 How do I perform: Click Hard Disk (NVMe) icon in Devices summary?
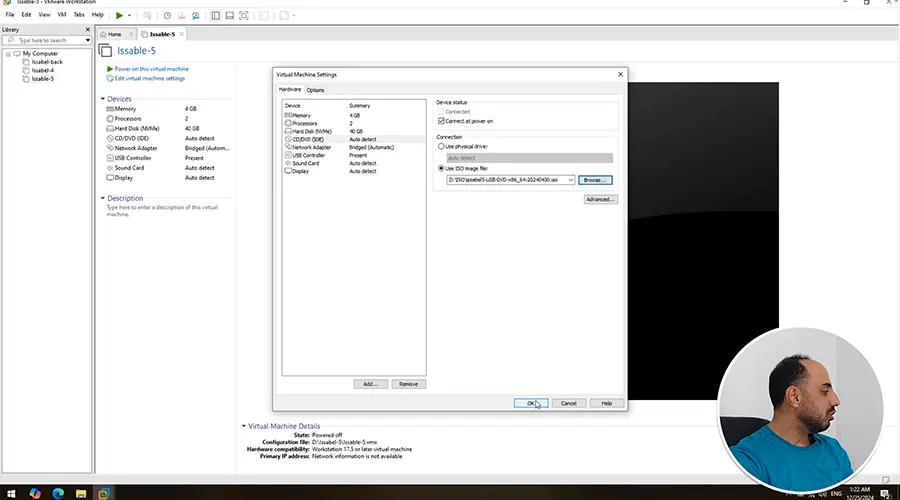pos(110,129)
